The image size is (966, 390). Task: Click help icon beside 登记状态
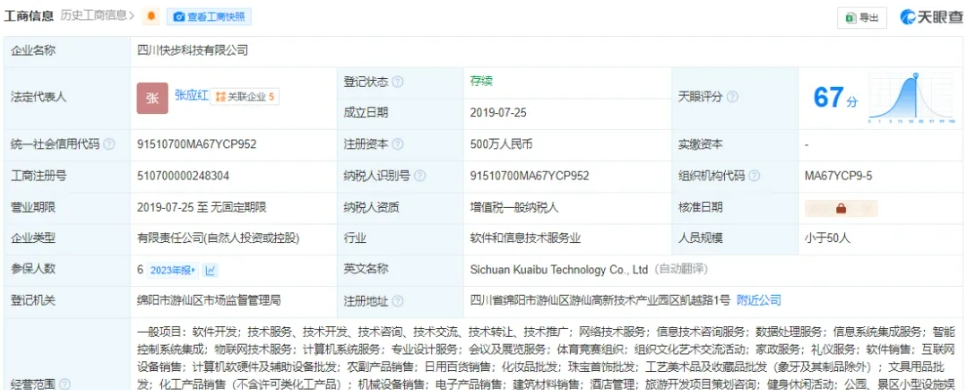click(x=398, y=82)
